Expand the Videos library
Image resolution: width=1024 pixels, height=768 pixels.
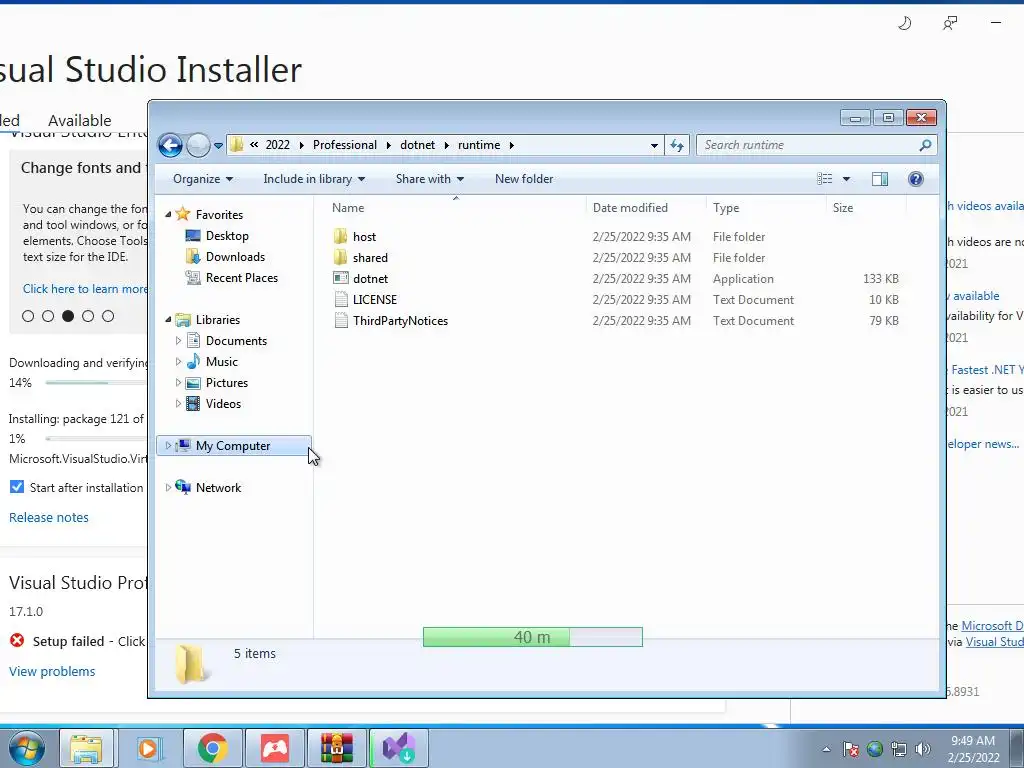click(x=178, y=404)
